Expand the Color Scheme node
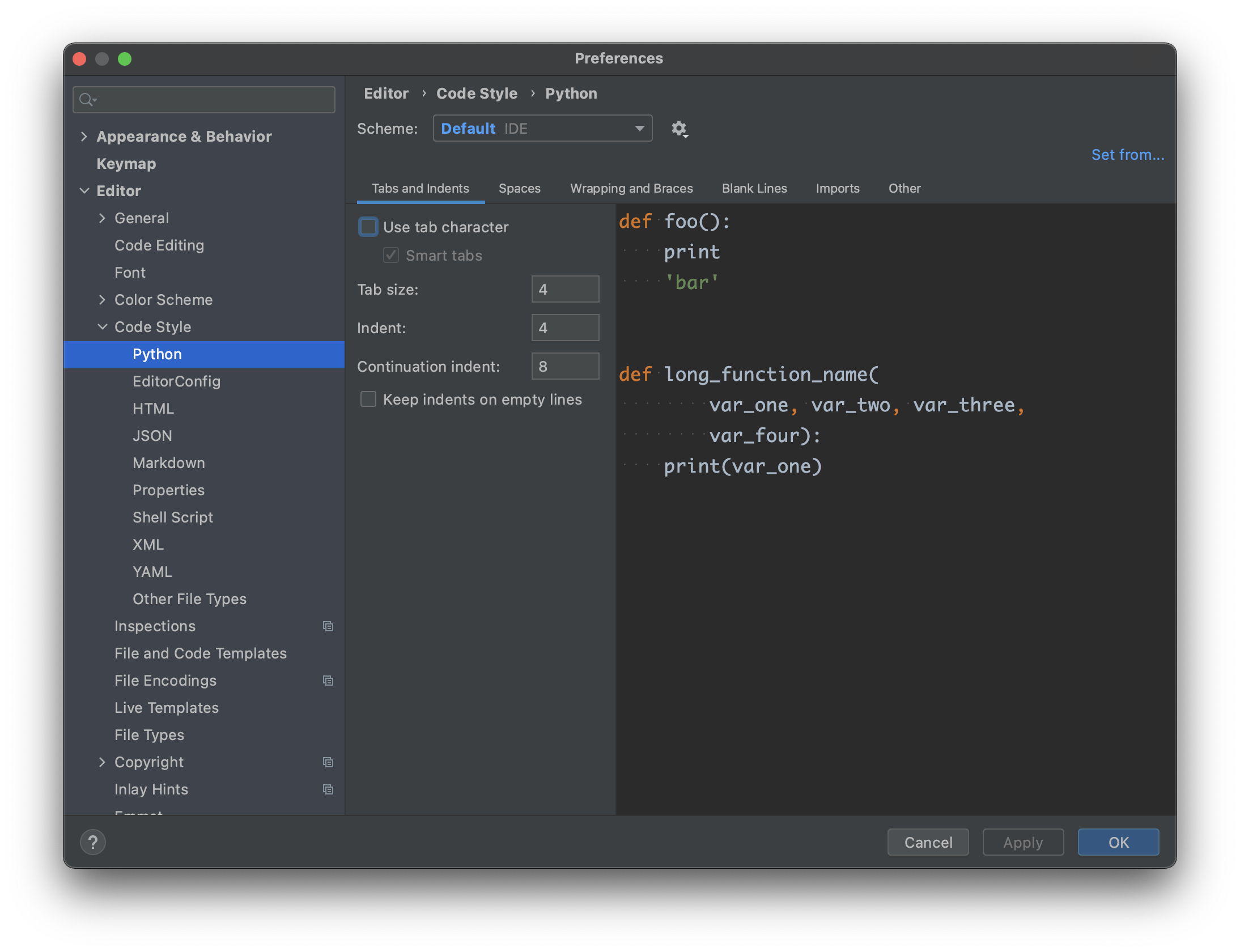Screen dimensions: 1240x952 (103, 300)
